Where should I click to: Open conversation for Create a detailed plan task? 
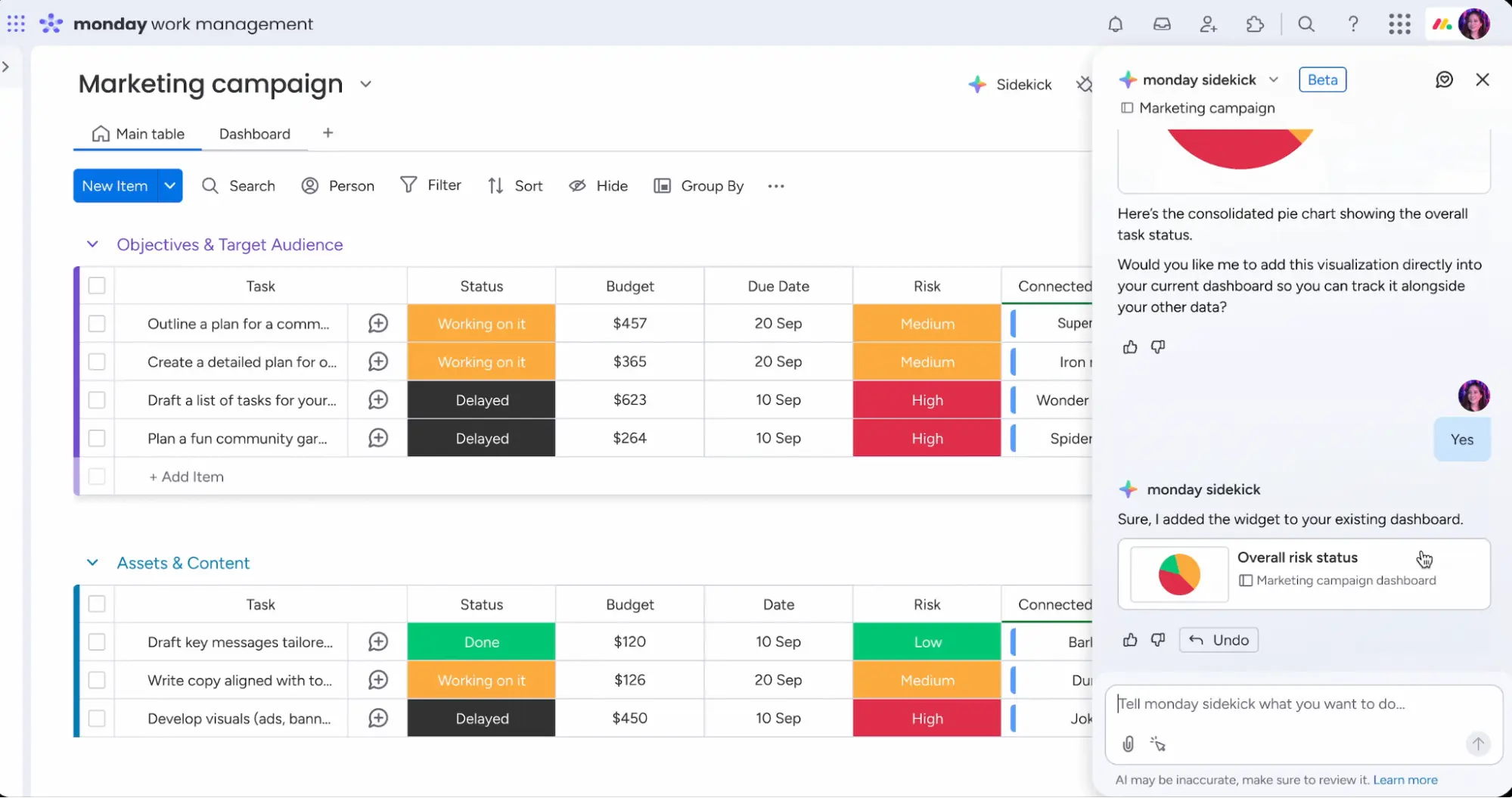pos(378,362)
